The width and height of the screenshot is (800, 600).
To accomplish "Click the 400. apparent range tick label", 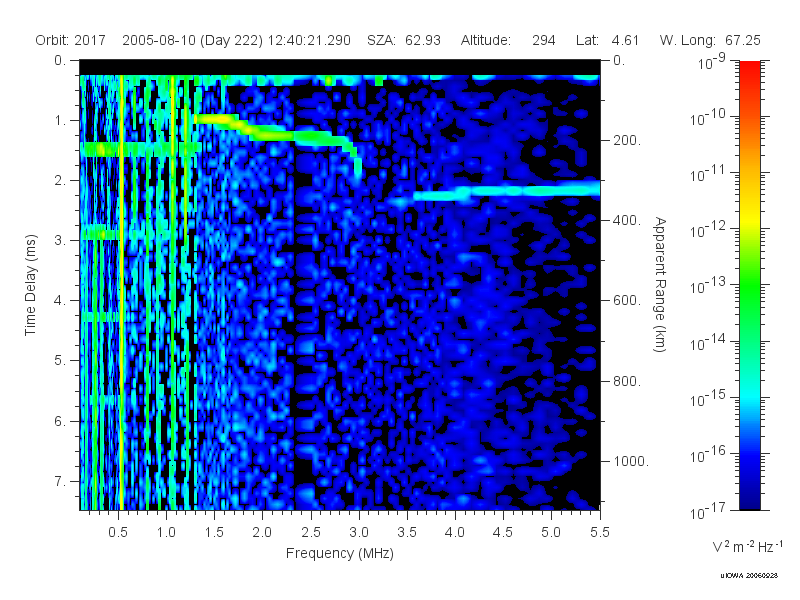I will (627, 220).
